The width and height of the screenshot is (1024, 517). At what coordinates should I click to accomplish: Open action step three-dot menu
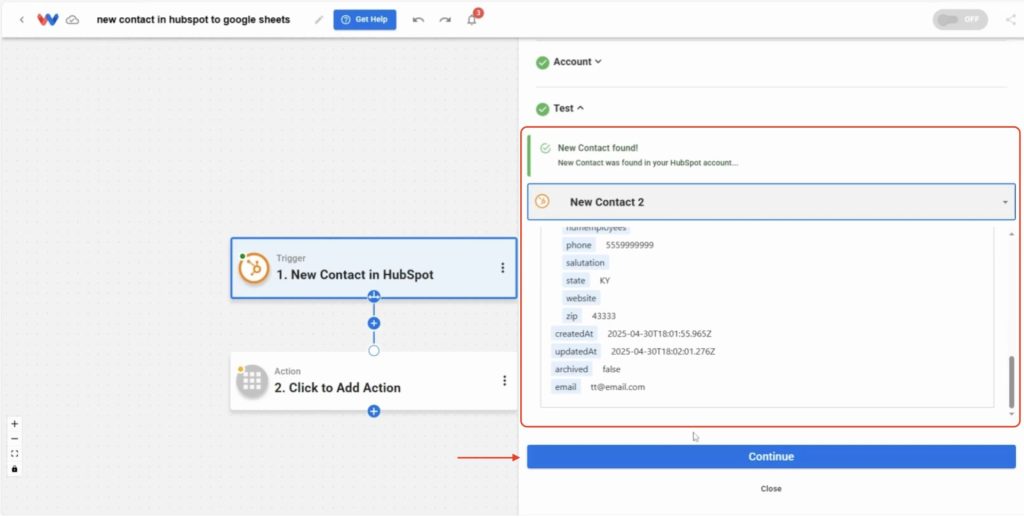(504, 381)
